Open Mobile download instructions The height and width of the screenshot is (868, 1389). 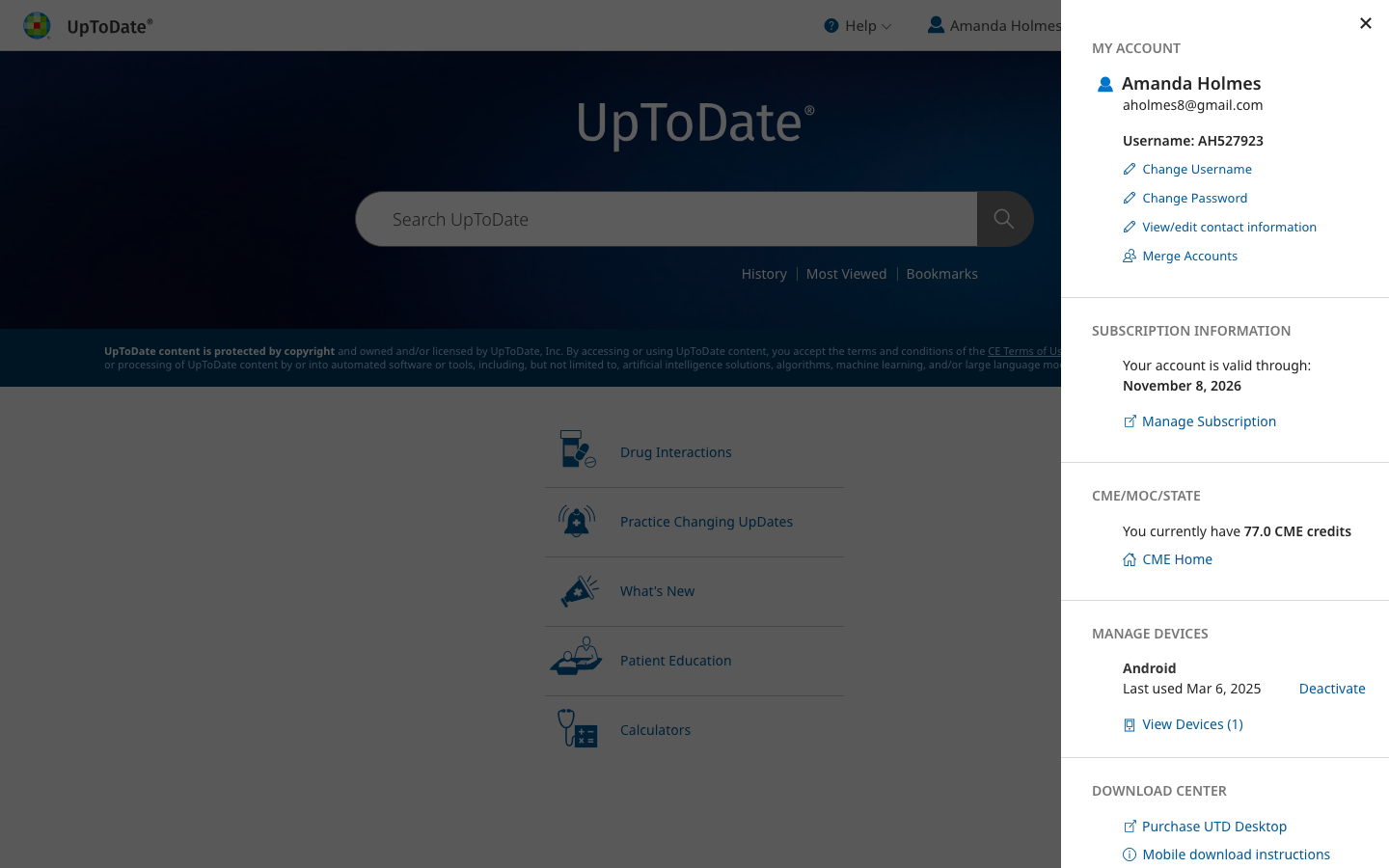1236,854
